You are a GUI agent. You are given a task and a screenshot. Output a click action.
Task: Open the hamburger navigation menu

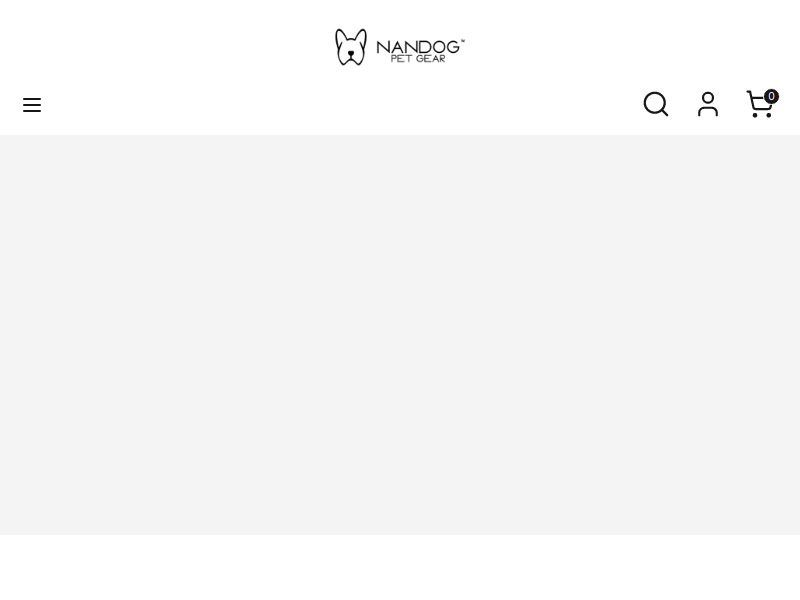(x=32, y=105)
